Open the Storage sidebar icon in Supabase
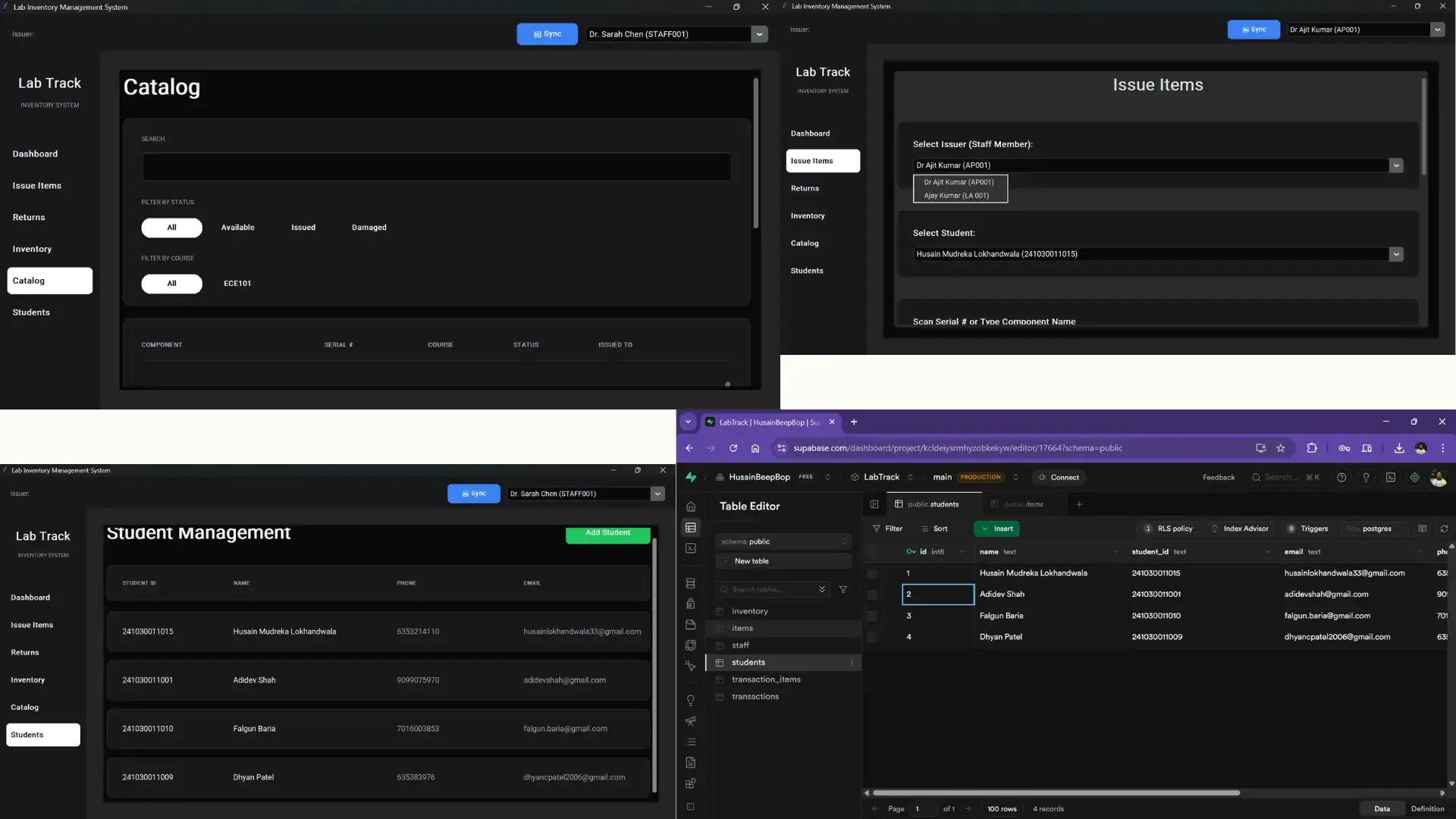The height and width of the screenshot is (819, 1456). click(690, 625)
